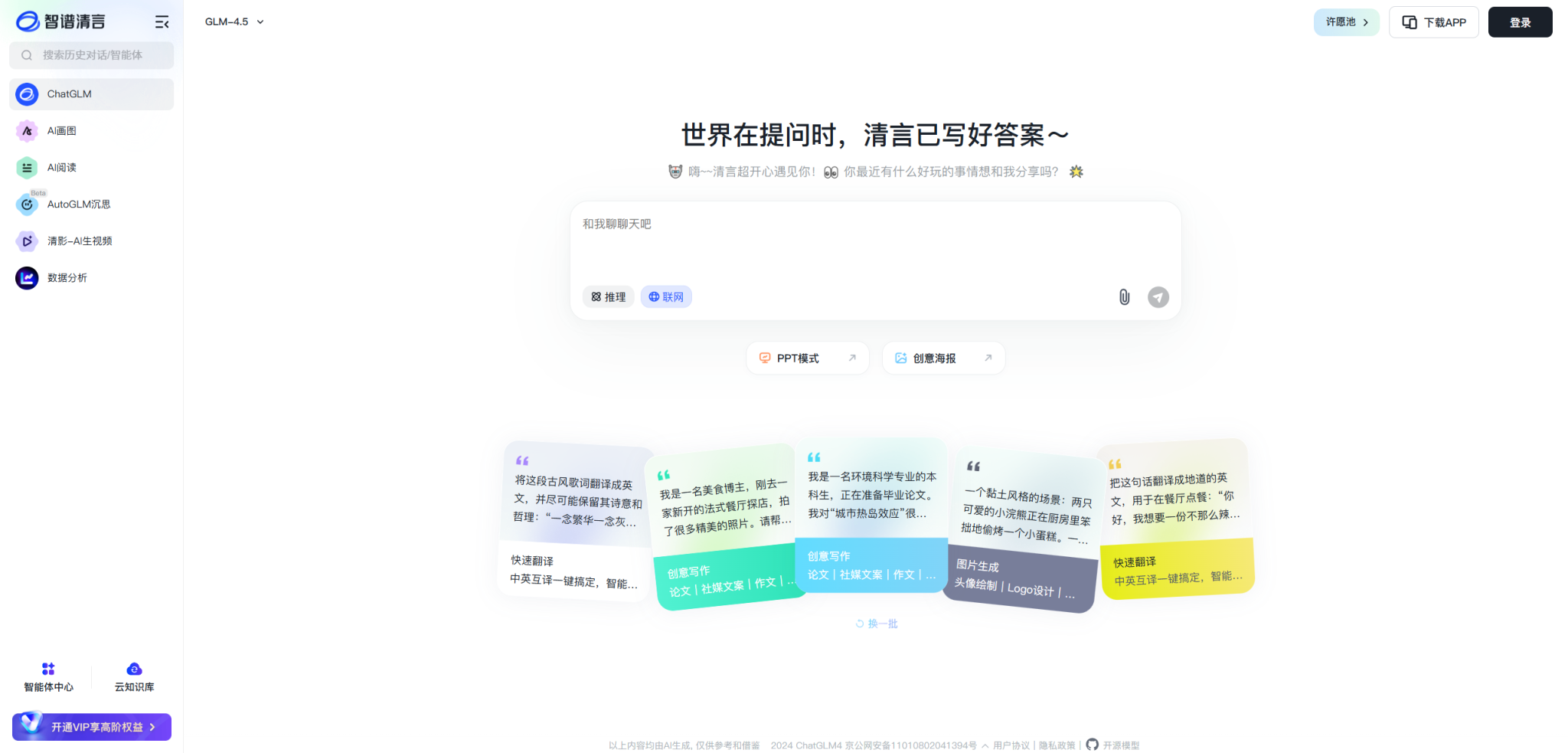Open ChatGLM in the sidebar
Screen dimensions: 1568x753
(x=91, y=94)
